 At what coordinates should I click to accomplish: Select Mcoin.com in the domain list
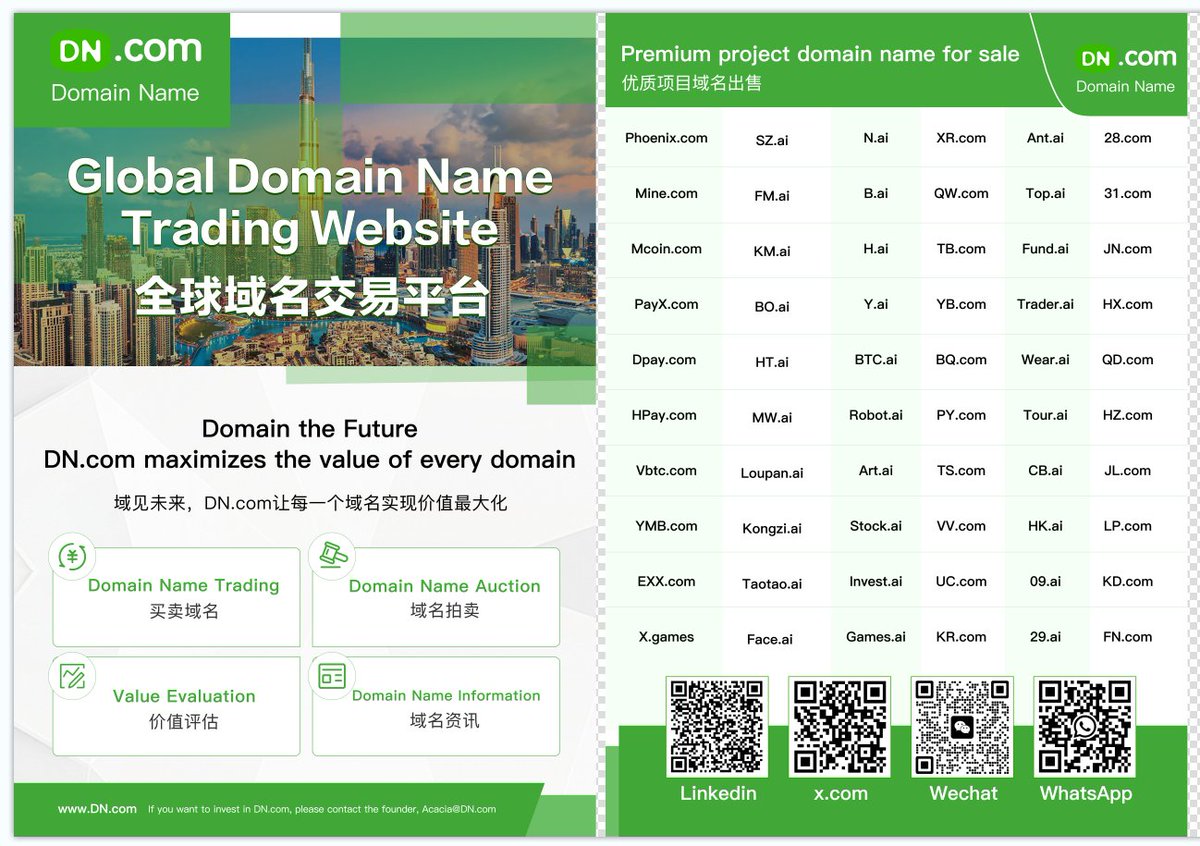pyautogui.click(x=666, y=249)
